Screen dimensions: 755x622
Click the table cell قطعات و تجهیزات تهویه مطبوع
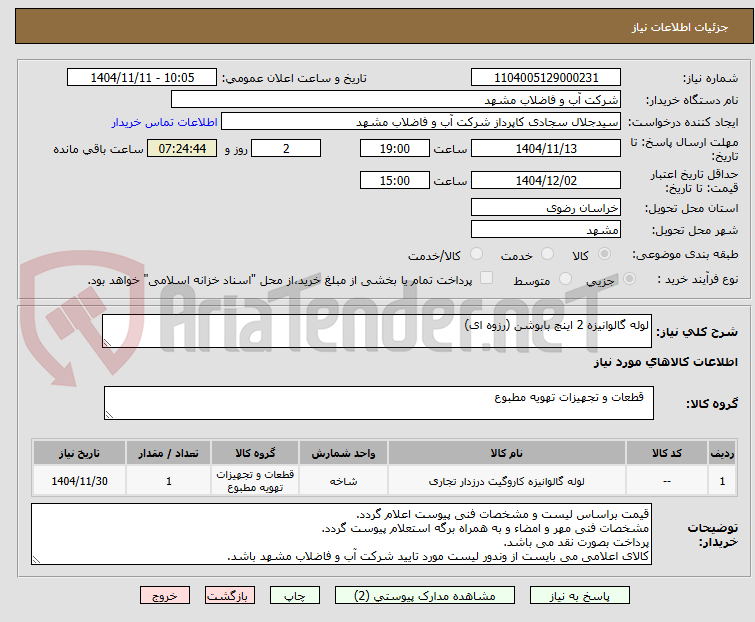coord(255,481)
